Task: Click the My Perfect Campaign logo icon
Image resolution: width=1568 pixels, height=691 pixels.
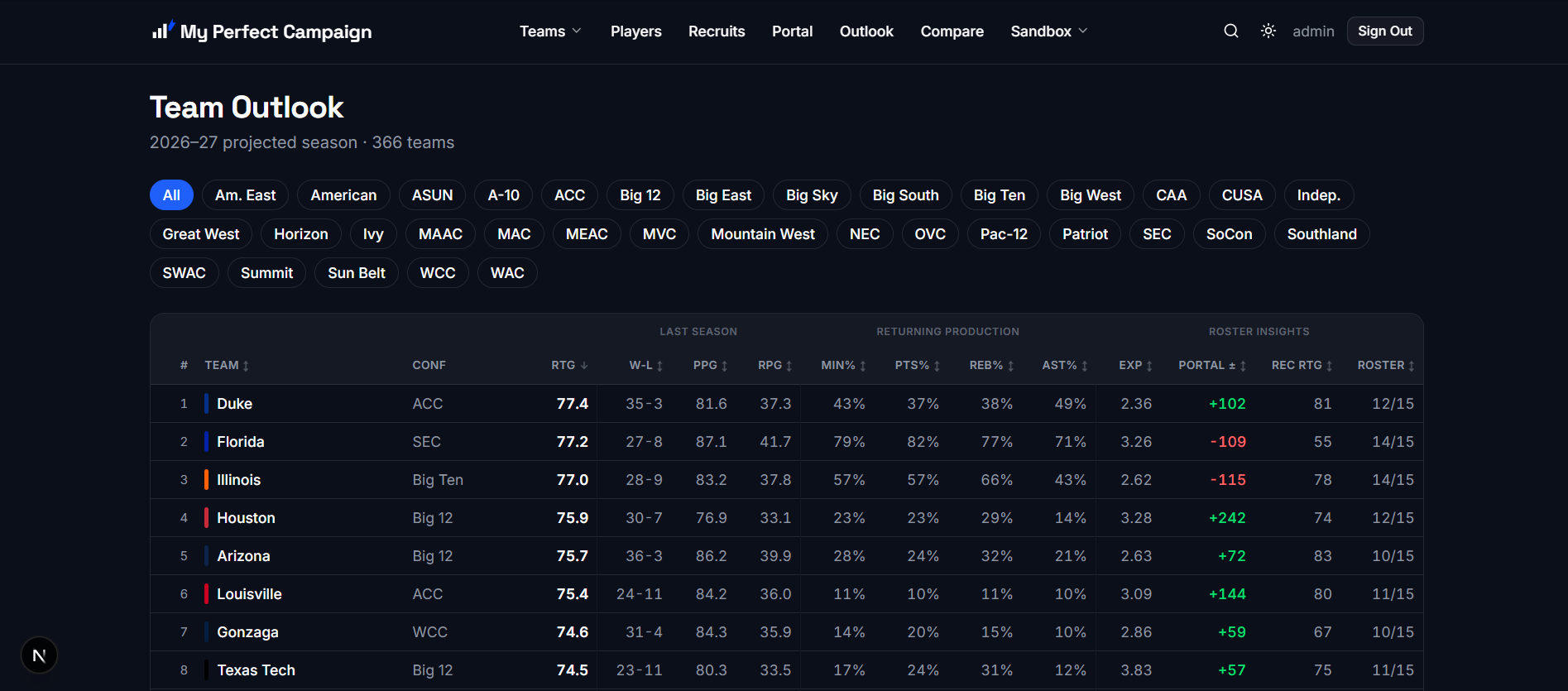Action: coord(163,30)
